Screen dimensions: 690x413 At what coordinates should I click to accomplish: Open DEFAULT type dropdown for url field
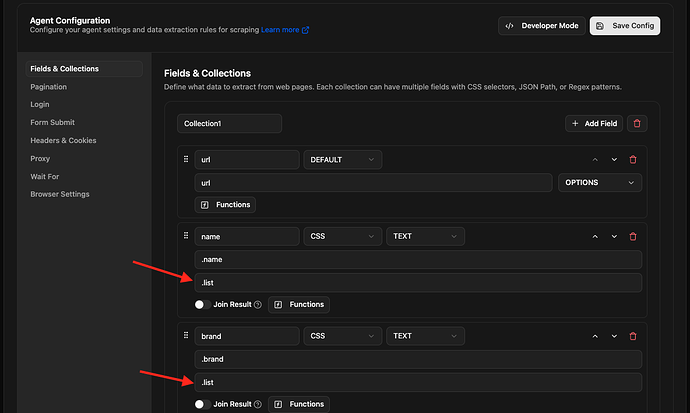click(x=343, y=160)
